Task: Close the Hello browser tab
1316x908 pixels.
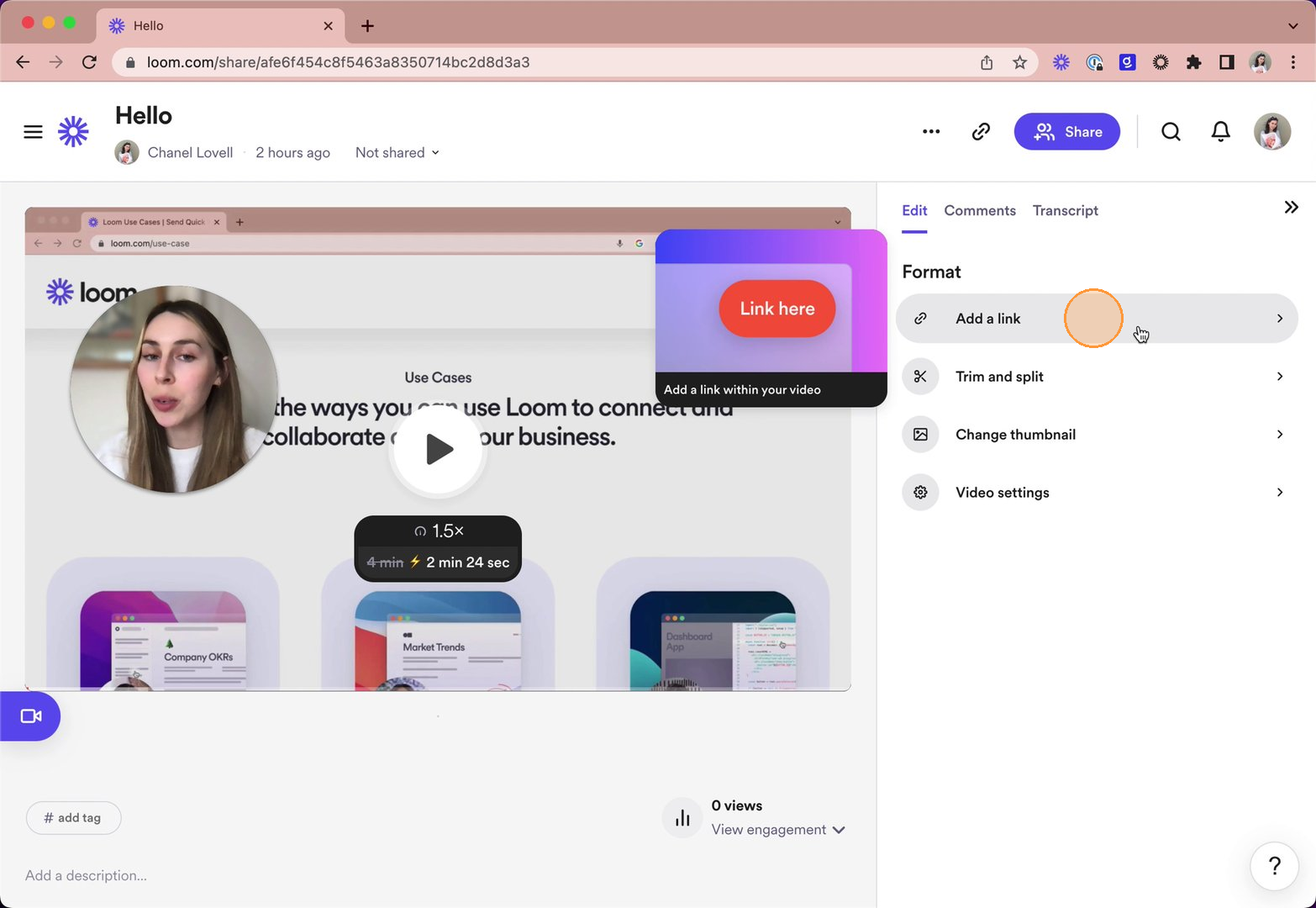Action: (328, 26)
